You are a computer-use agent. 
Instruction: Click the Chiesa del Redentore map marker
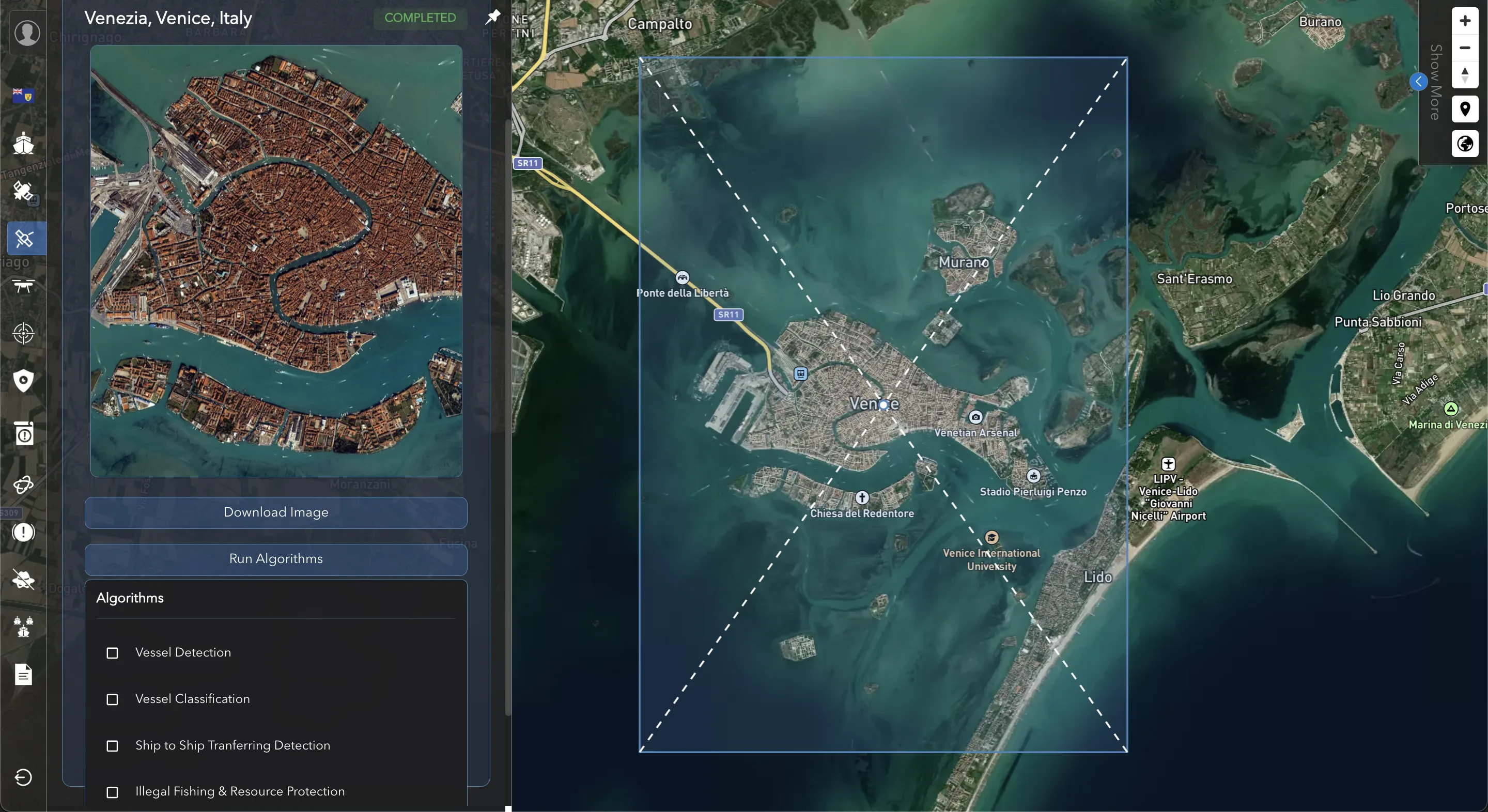(862, 497)
